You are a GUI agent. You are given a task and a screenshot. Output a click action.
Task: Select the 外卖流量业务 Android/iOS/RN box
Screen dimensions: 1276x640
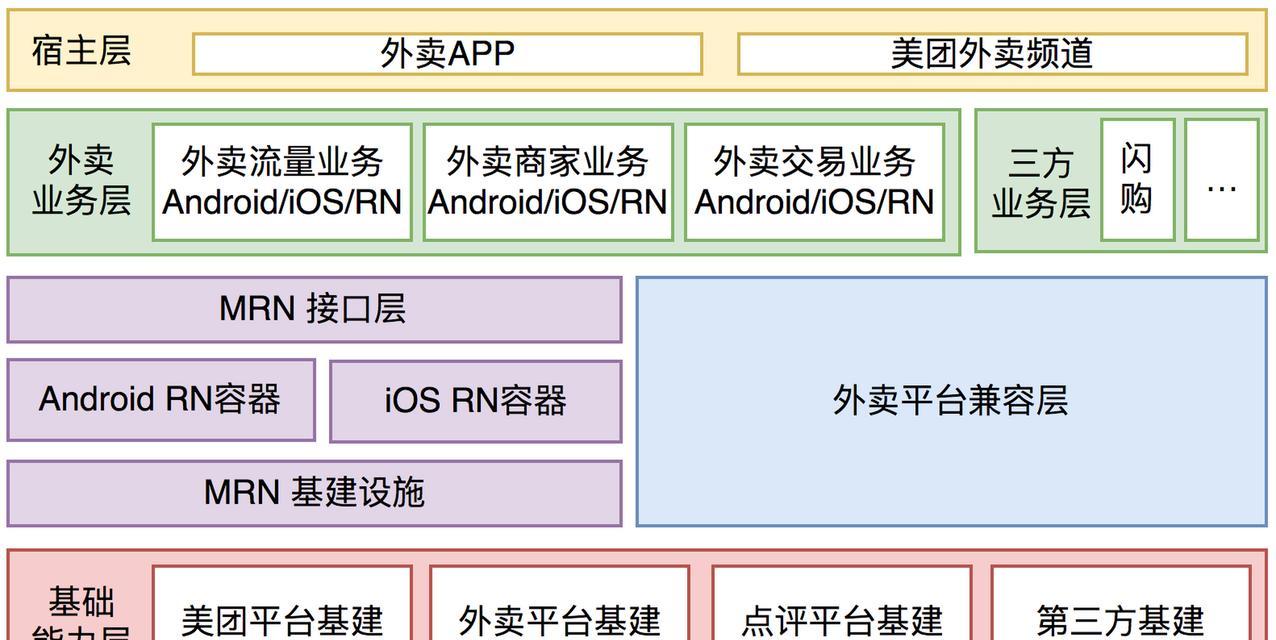point(282,182)
